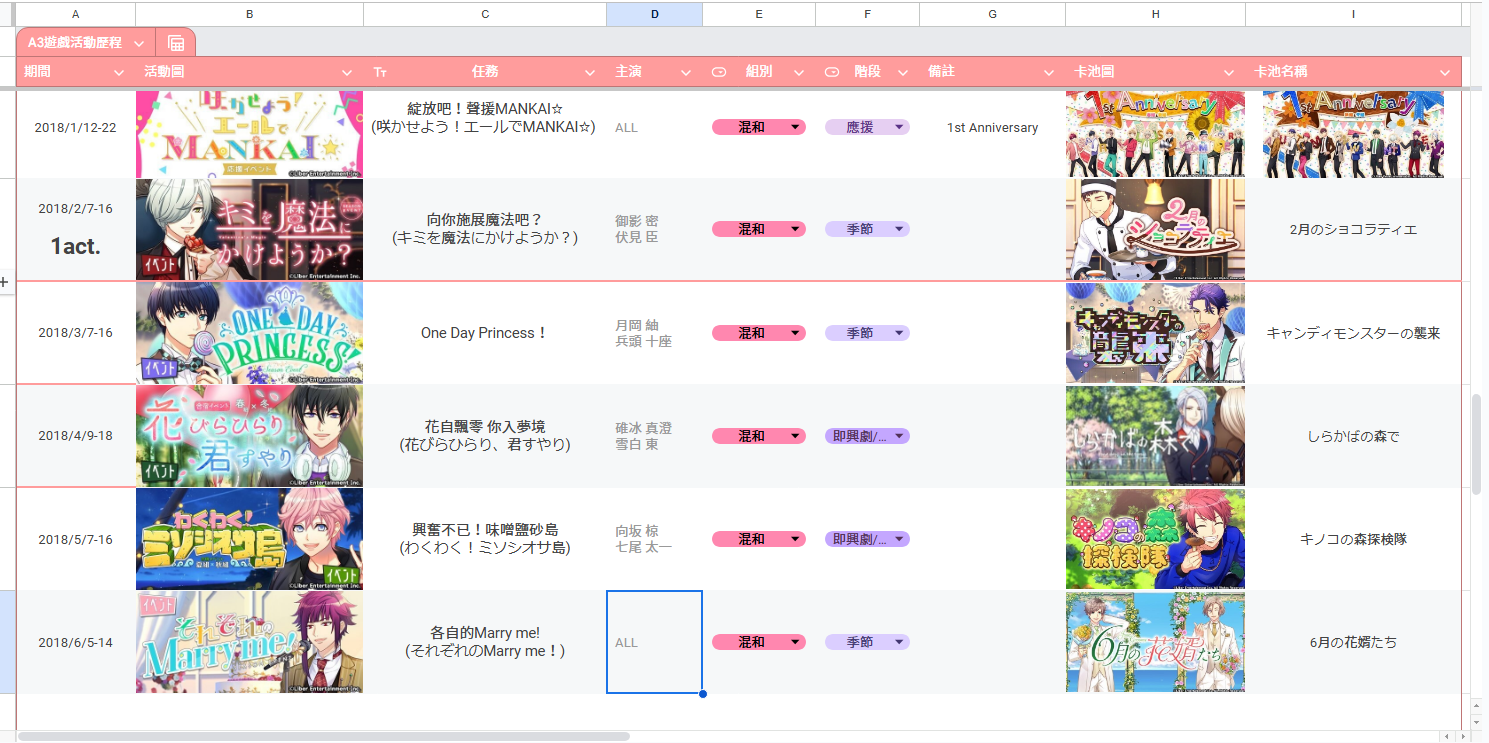Select the '向坂 椋 七尾 太一' cast cell
Screen dimensions: 1489x743
(654, 539)
